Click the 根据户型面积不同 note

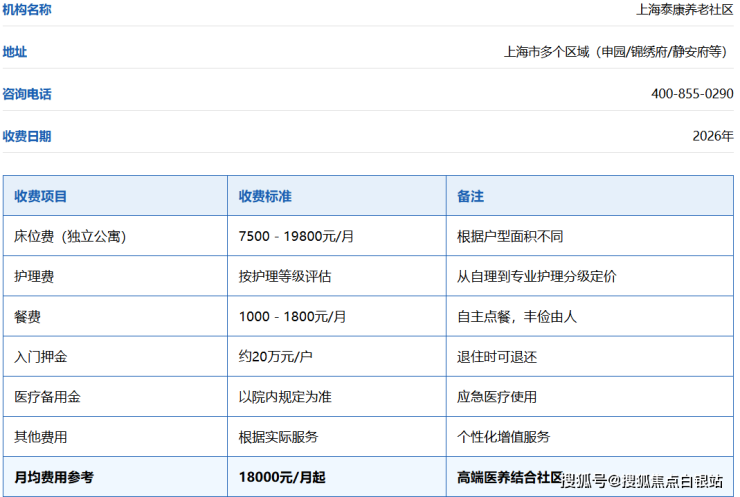click(510, 236)
